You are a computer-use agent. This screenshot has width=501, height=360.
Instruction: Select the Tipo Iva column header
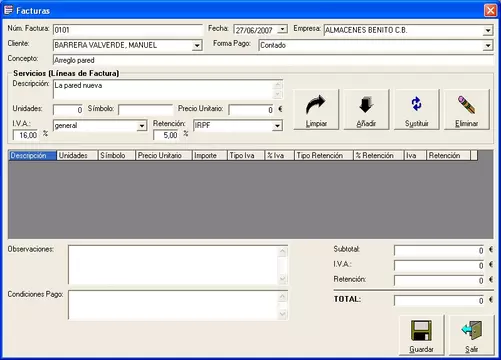[x=246, y=156]
